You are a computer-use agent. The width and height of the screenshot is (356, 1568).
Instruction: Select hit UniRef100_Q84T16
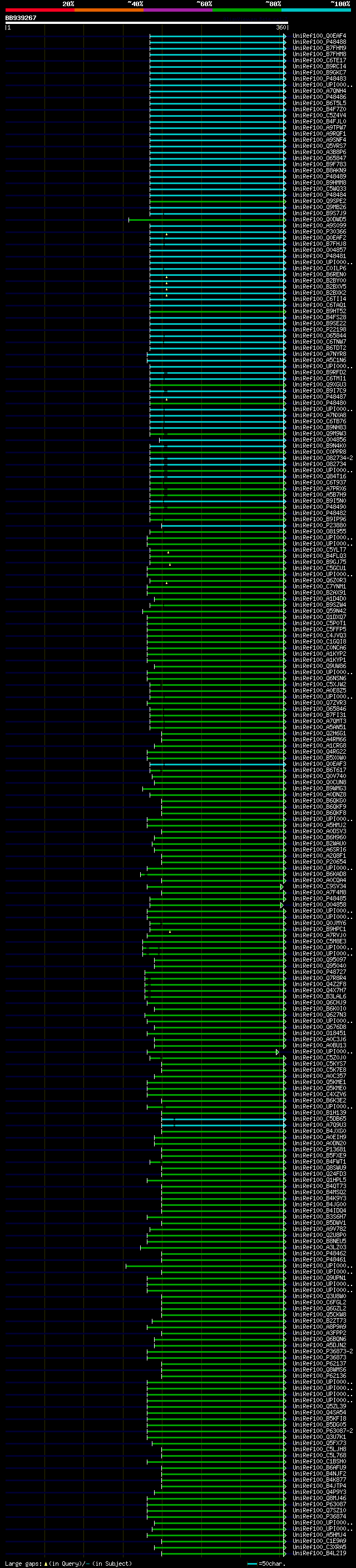coord(319,476)
